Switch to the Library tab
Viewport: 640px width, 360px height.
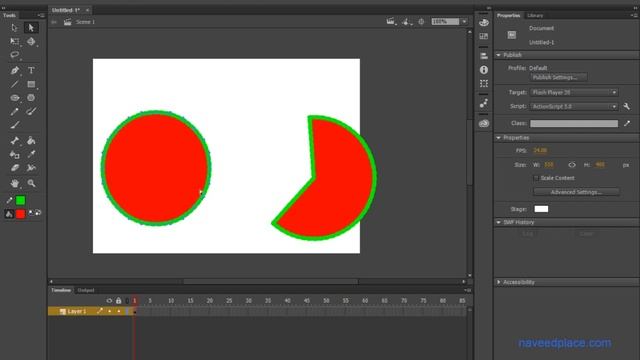tap(535, 16)
